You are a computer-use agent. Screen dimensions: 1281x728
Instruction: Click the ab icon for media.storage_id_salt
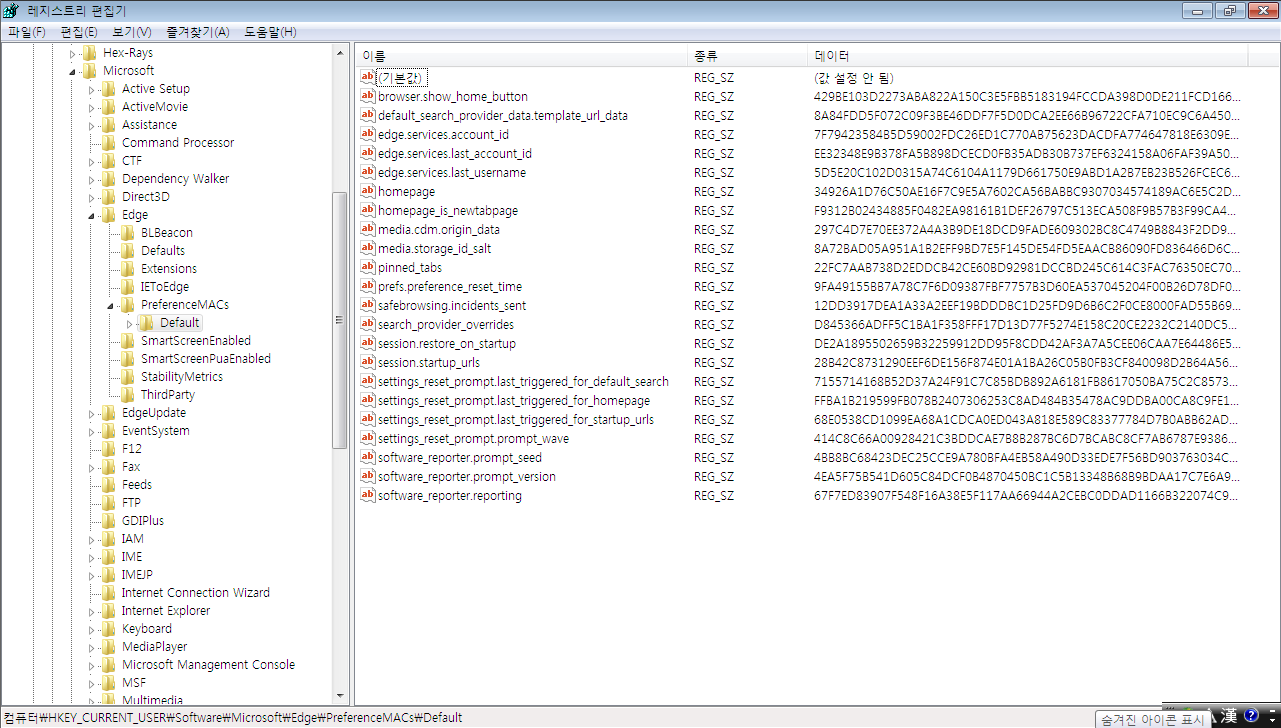(367, 248)
